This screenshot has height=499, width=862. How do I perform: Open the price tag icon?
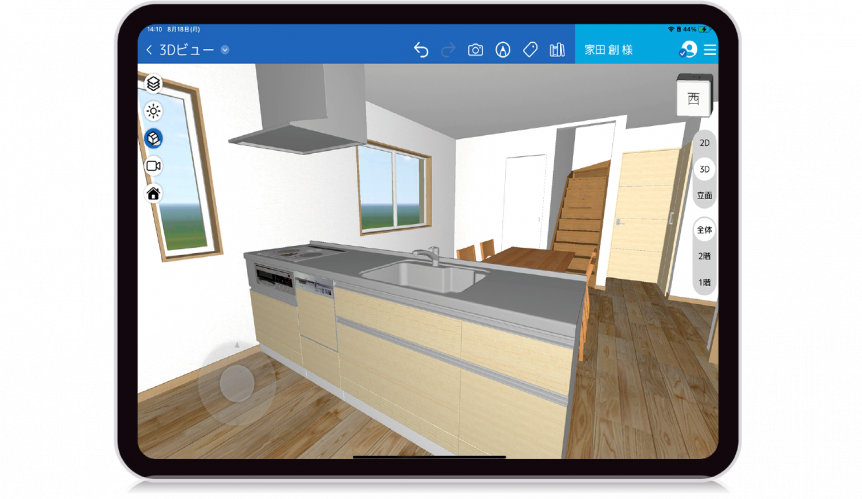point(530,50)
